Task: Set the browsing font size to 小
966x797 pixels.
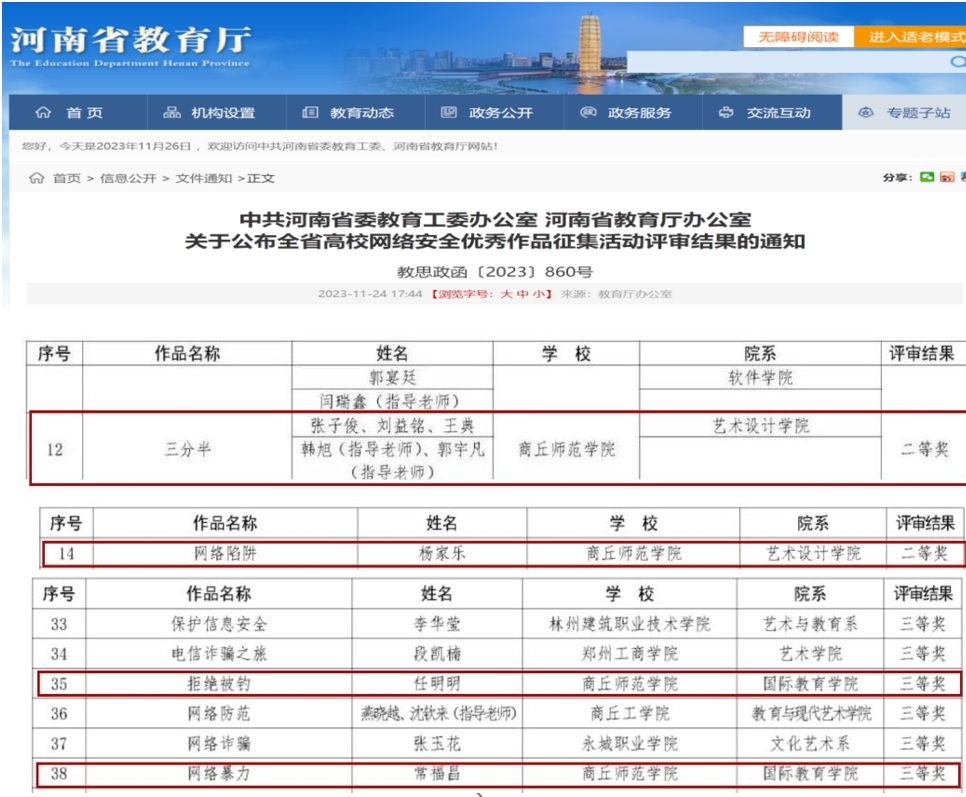Action: 538,294
